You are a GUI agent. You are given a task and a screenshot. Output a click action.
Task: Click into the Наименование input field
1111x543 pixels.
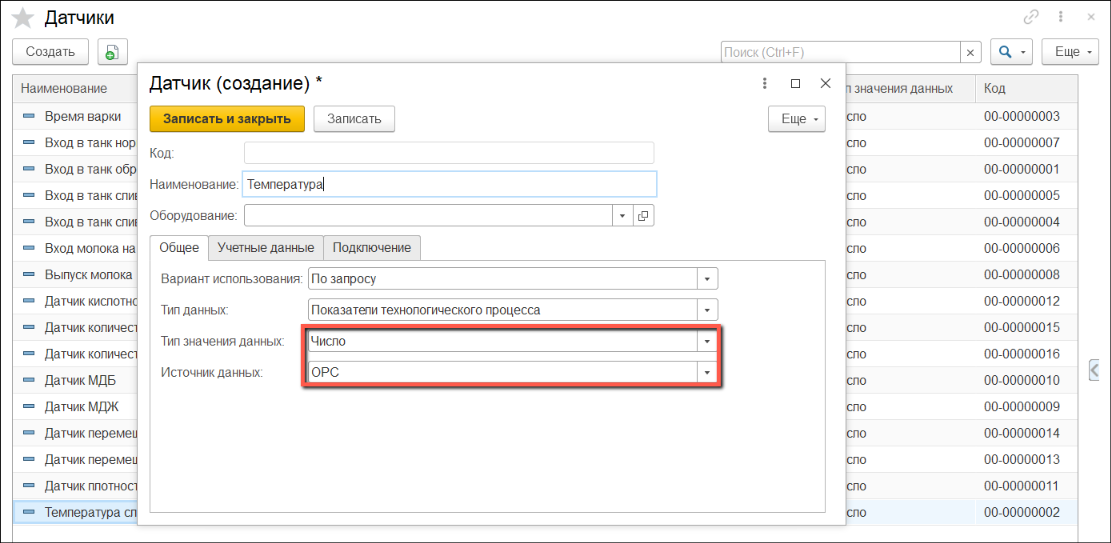point(450,184)
